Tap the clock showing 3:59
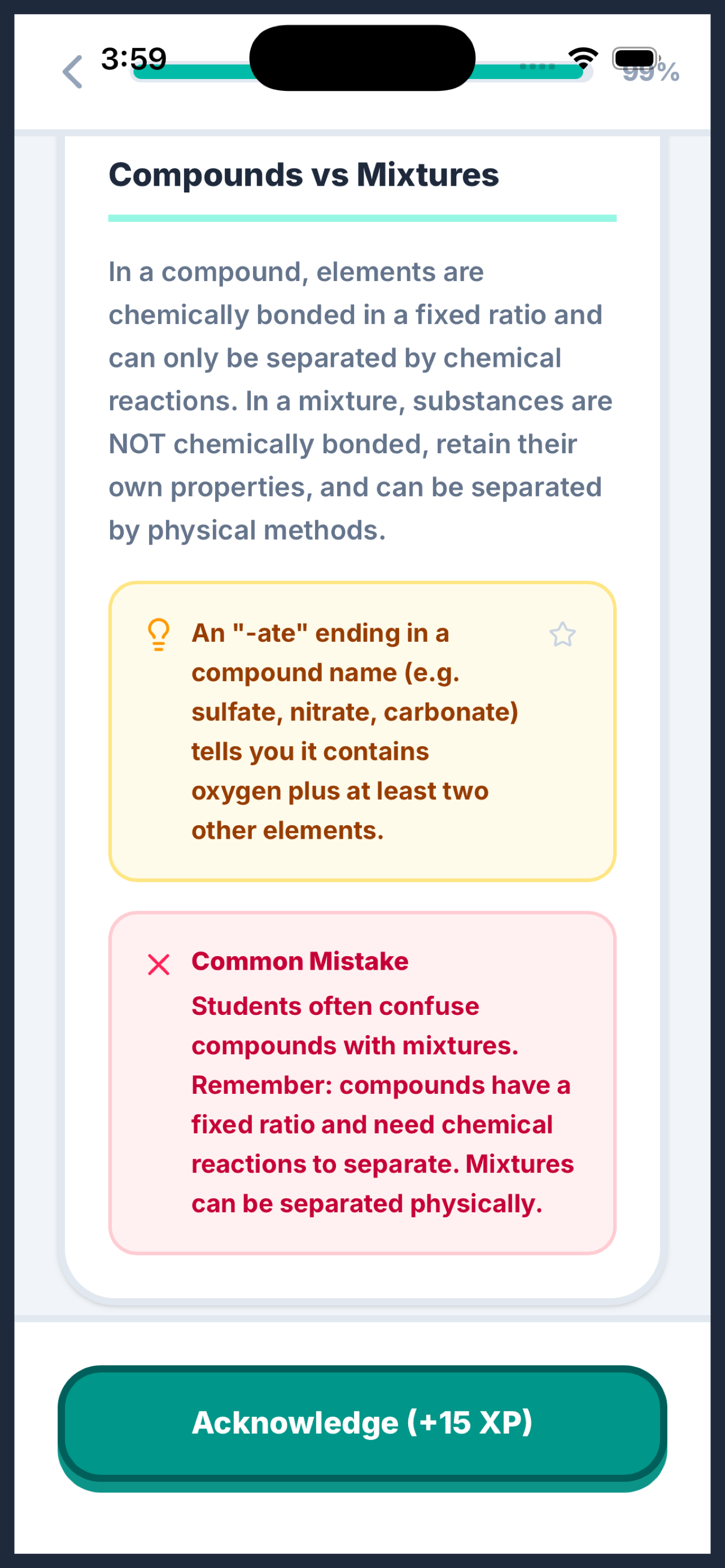This screenshot has width=725, height=1568. 133,58
